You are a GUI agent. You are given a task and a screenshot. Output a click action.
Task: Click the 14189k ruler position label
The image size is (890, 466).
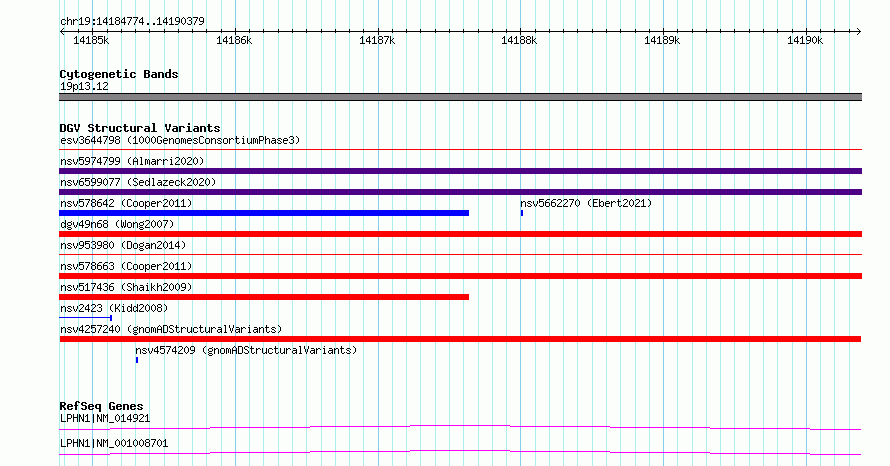(x=662, y=40)
